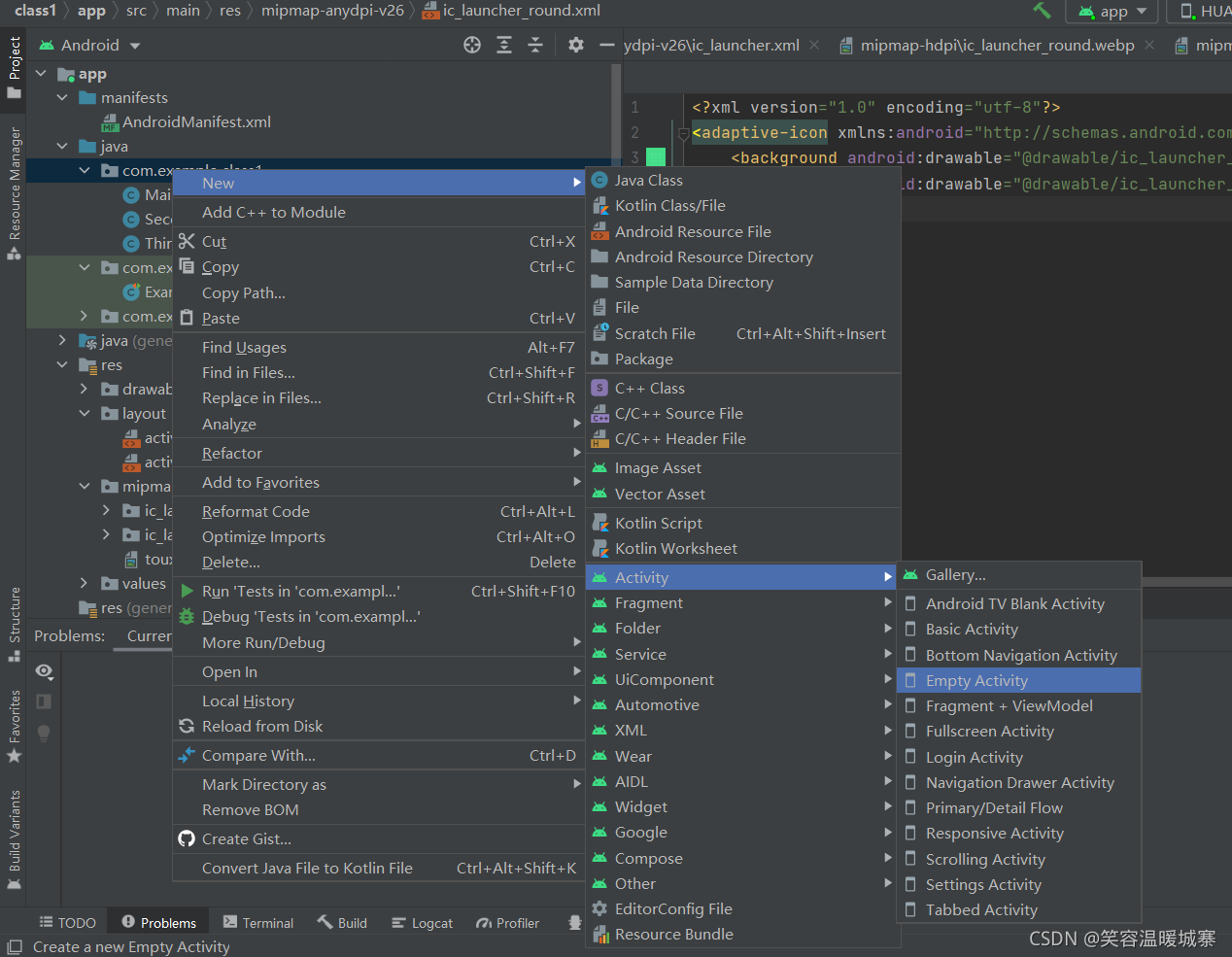Open Refactor submenu
Viewport: 1232px width, 957px height.
coord(378,454)
